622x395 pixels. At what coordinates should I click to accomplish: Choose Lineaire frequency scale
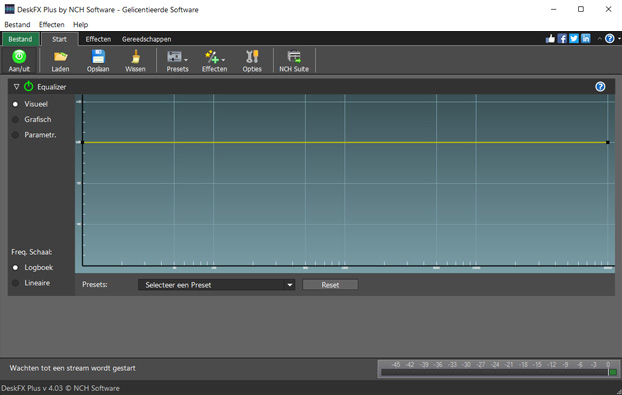[x=31, y=283]
